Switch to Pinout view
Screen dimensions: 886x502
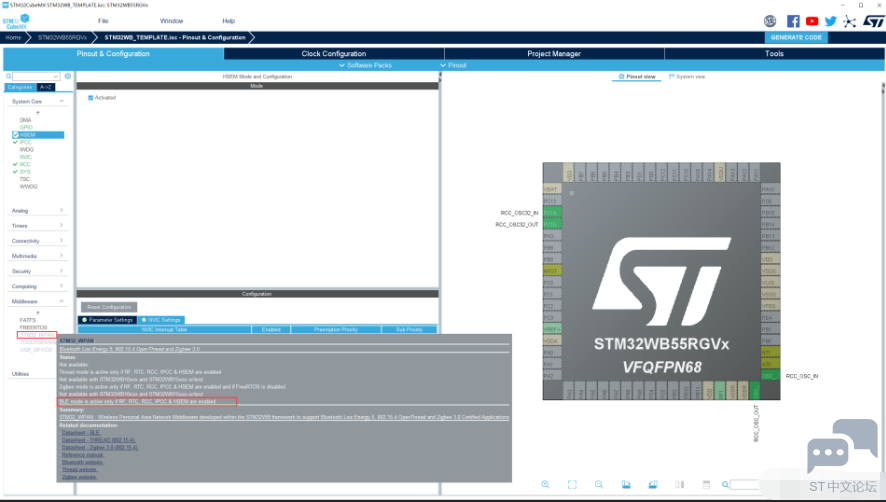pyautogui.click(x=637, y=76)
